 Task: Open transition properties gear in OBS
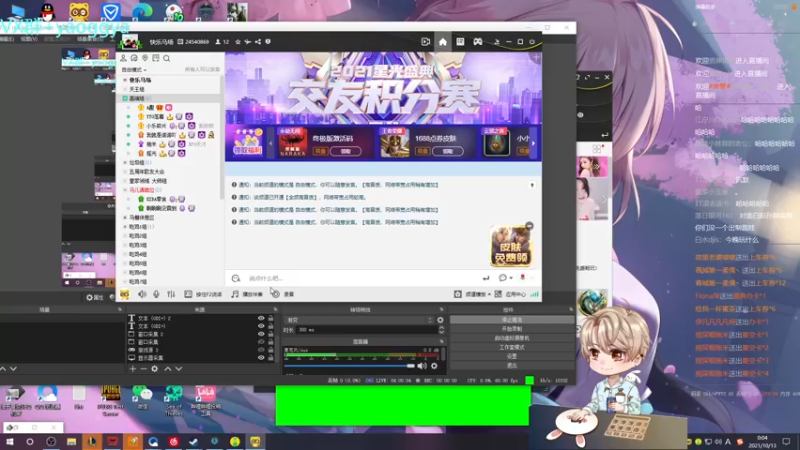440,320
